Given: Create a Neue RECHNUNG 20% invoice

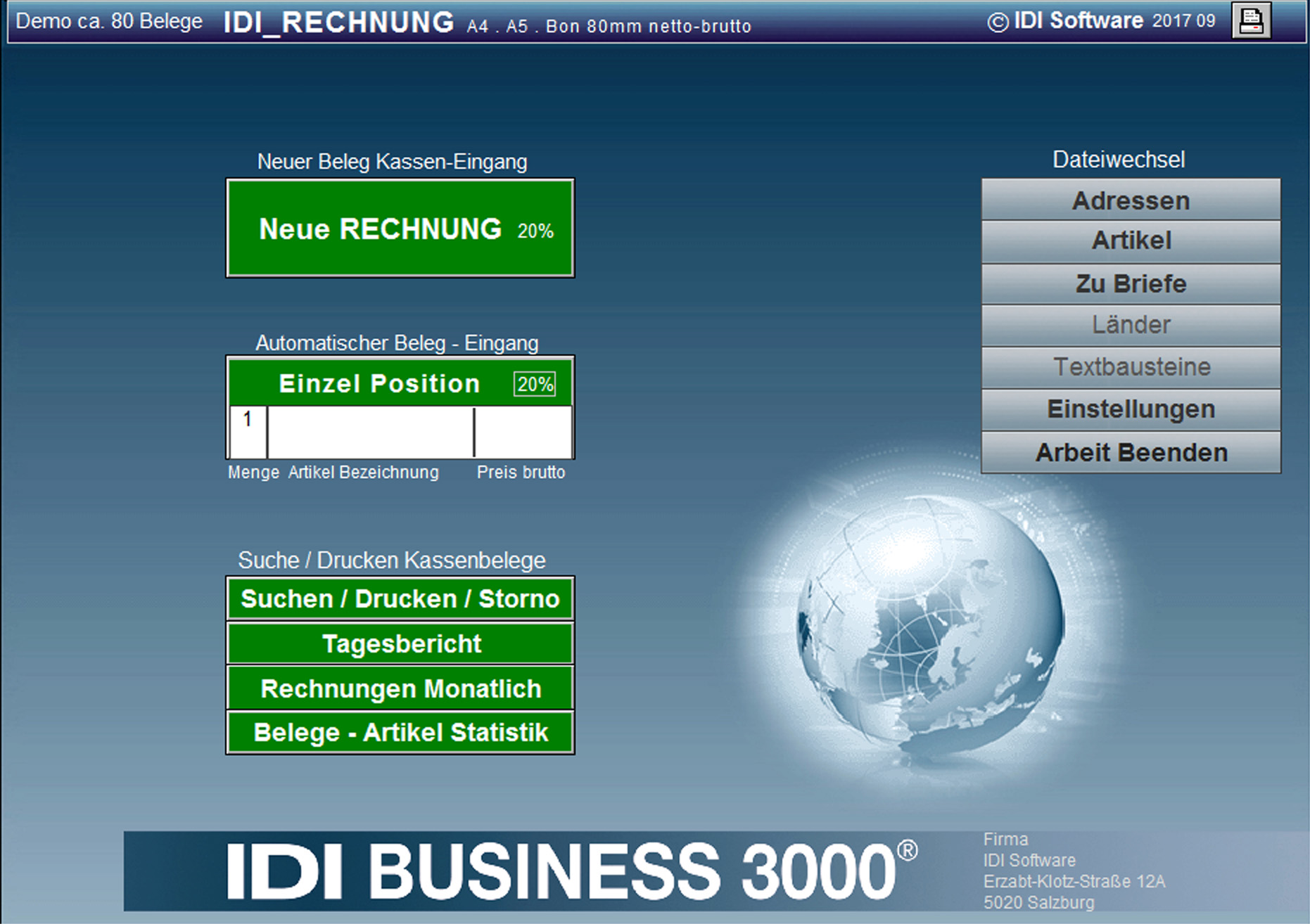Looking at the screenshot, I should (x=400, y=228).
